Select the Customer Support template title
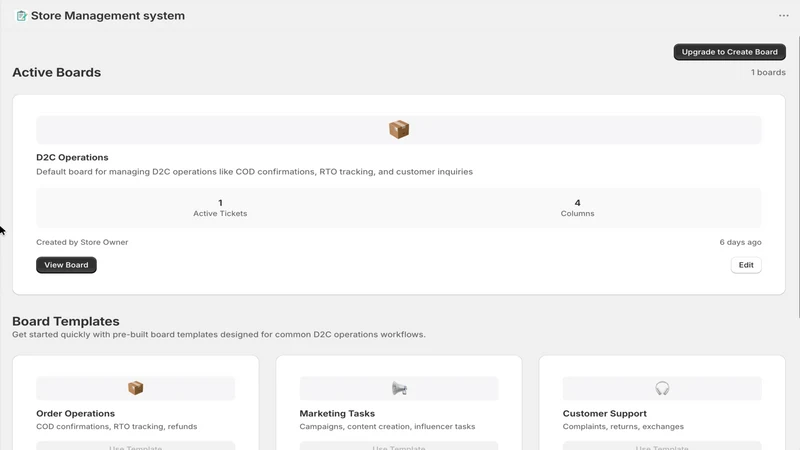The width and height of the screenshot is (800, 450). [605, 414]
